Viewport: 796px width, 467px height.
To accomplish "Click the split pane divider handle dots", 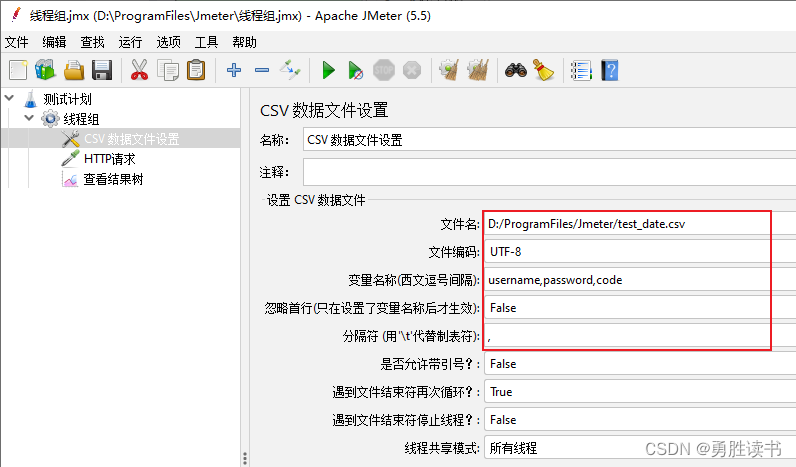I will (245, 458).
